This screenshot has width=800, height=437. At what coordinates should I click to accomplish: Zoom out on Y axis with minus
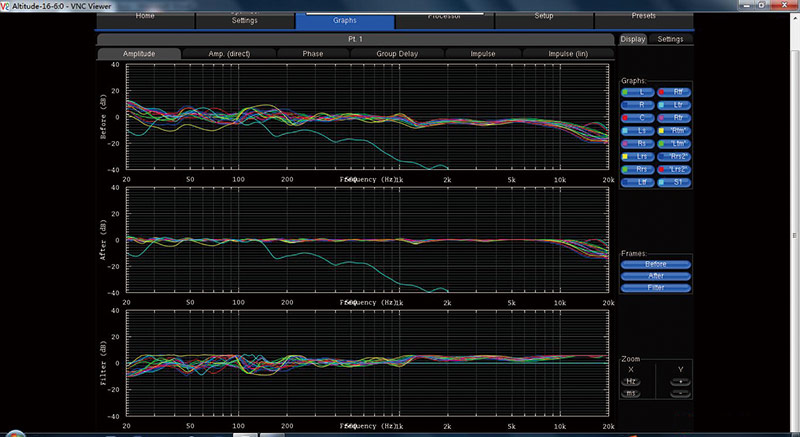681,393
